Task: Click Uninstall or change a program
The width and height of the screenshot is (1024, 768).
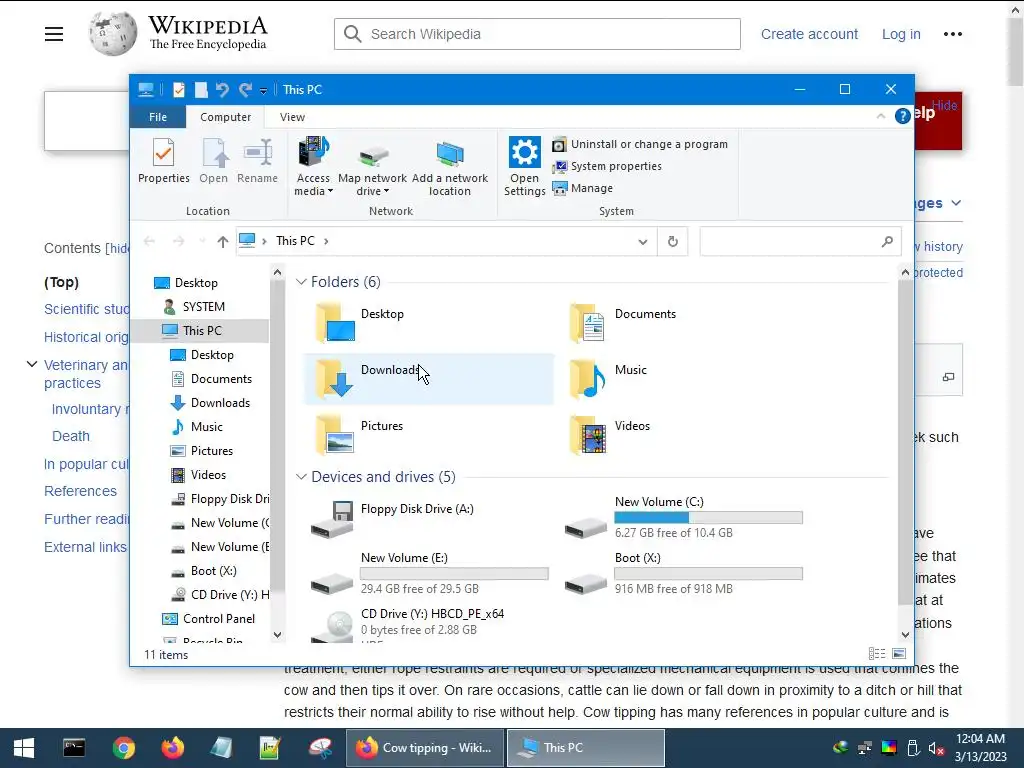Action: [640, 144]
